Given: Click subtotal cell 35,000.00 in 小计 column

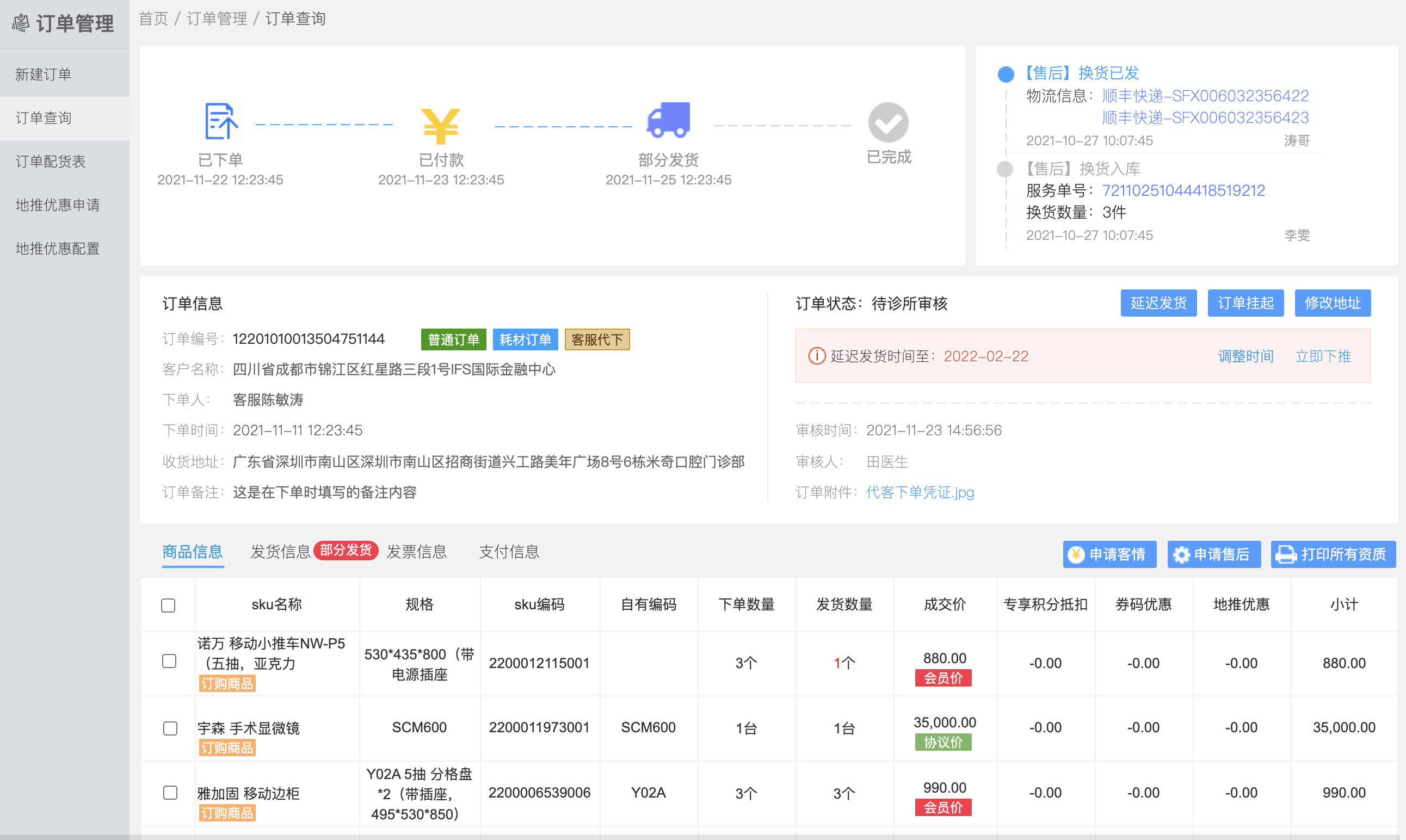Looking at the screenshot, I should pos(1344,727).
